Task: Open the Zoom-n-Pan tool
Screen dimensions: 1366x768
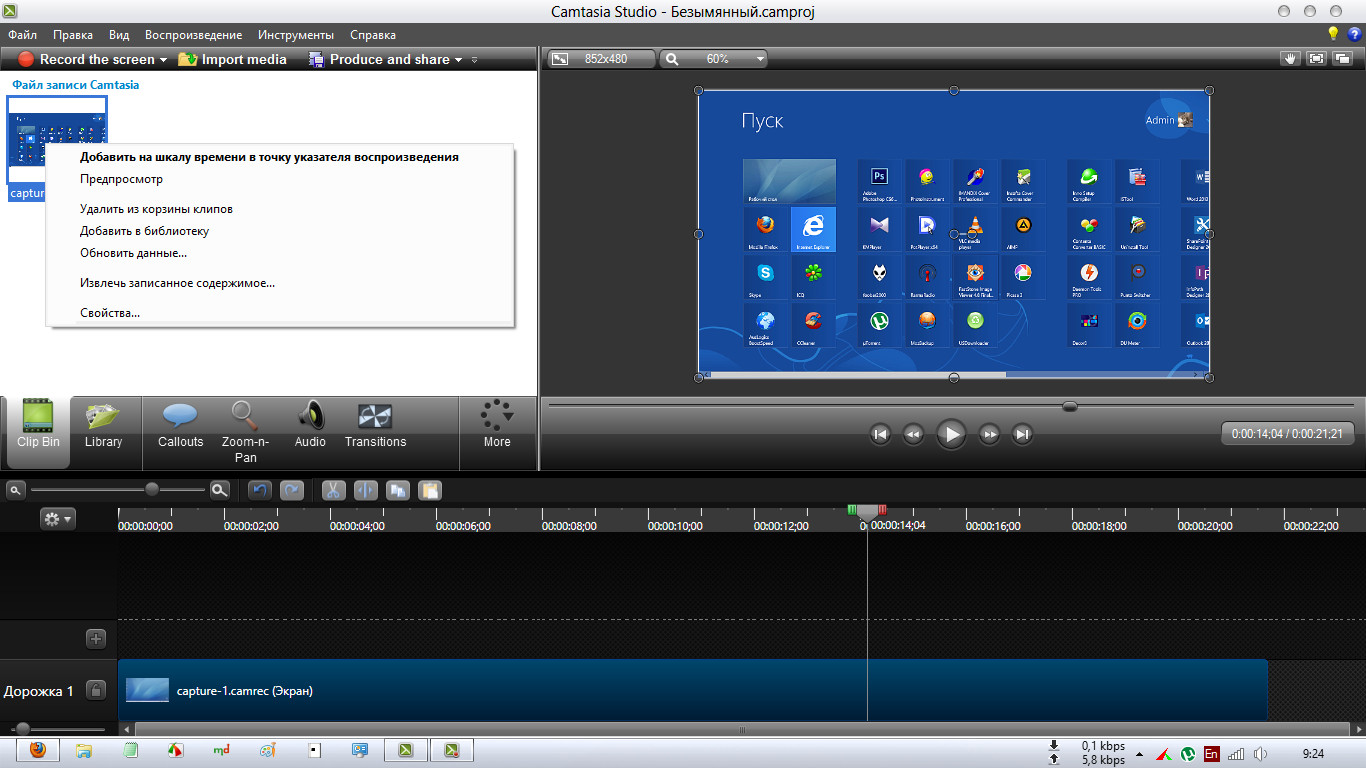Action: coord(245,431)
